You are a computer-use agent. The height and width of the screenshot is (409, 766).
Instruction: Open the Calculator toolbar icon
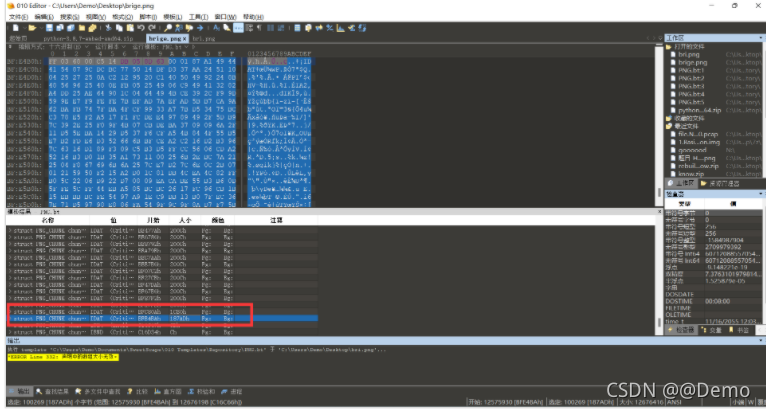297,28
